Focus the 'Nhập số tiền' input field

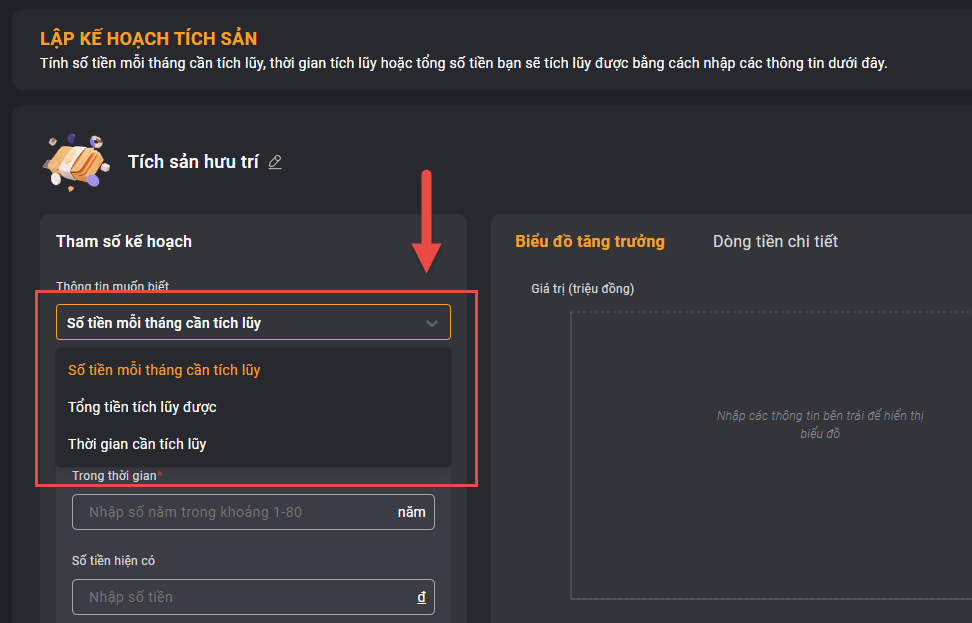(253, 597)
